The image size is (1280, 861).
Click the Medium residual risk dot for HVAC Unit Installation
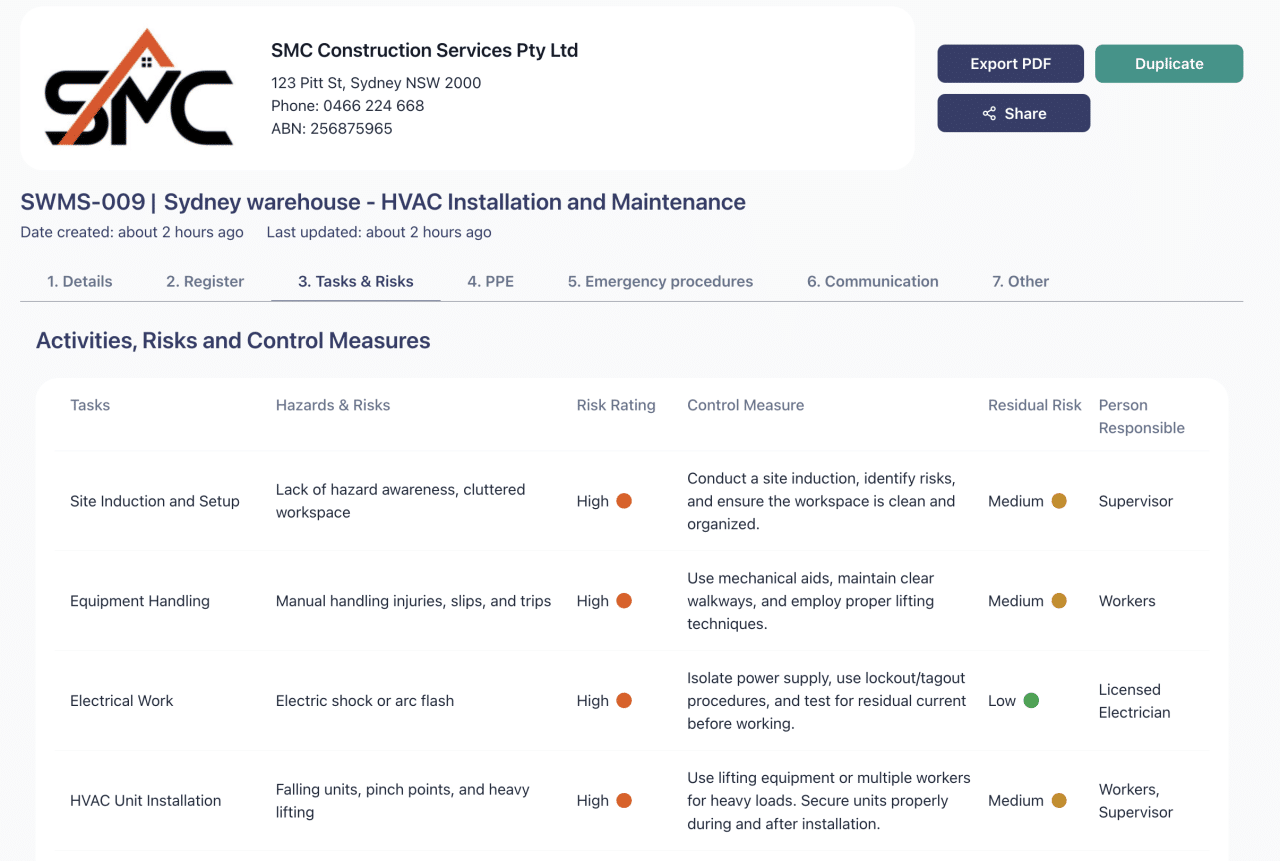(1061, 801)
